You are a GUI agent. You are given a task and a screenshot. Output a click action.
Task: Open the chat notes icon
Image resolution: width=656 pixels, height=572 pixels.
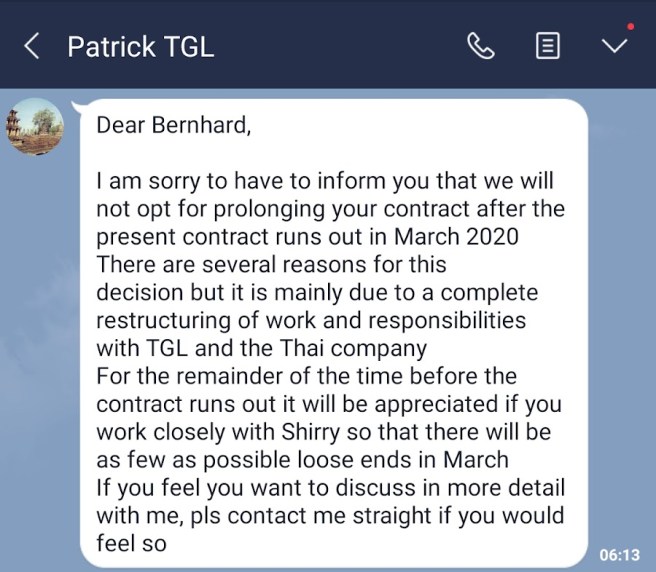547,46
